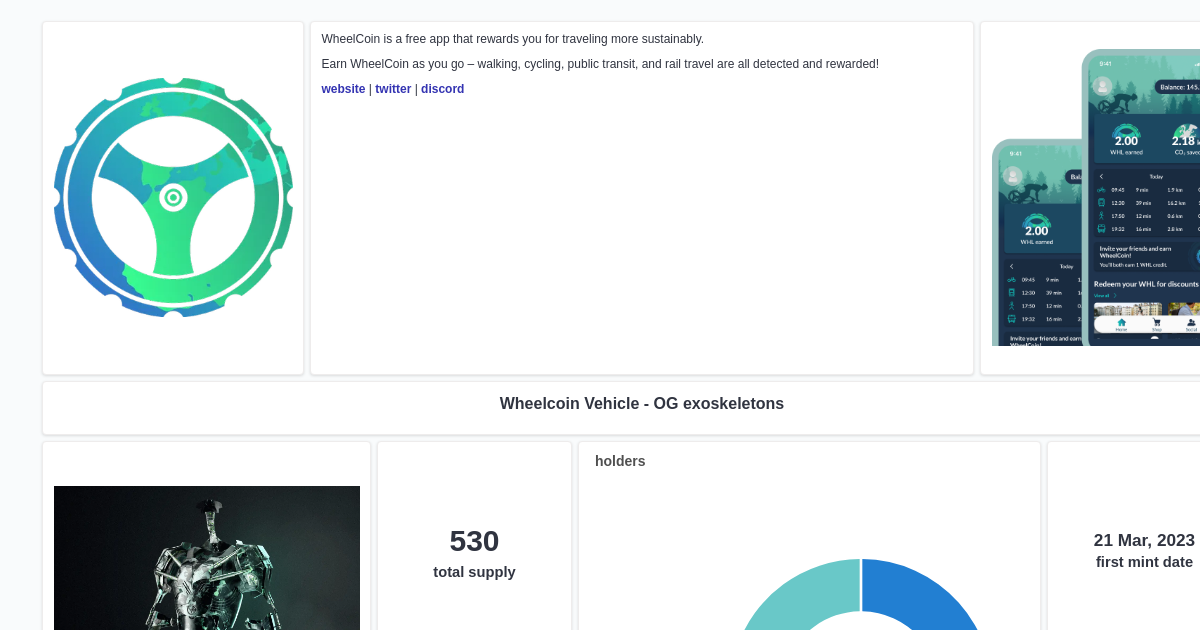The image size is (1200, 630).
Task: Open the website link
Action: [x=343, y=89]
